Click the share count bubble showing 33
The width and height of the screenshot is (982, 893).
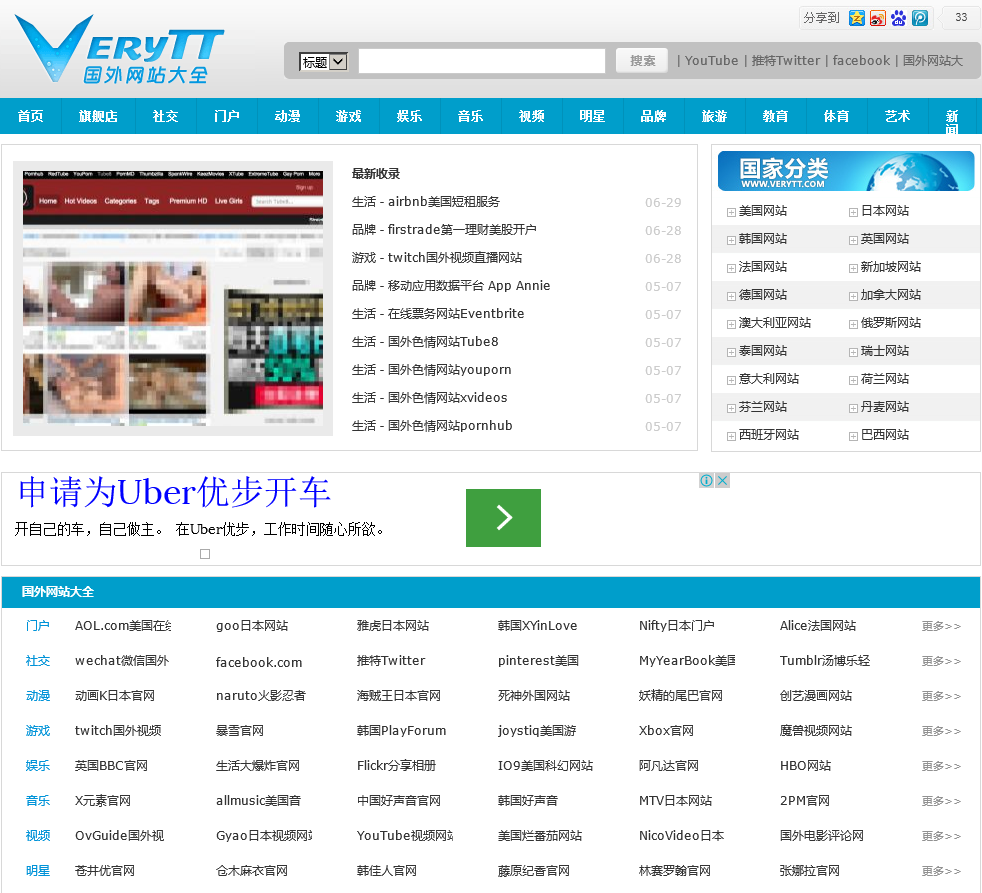961,18
